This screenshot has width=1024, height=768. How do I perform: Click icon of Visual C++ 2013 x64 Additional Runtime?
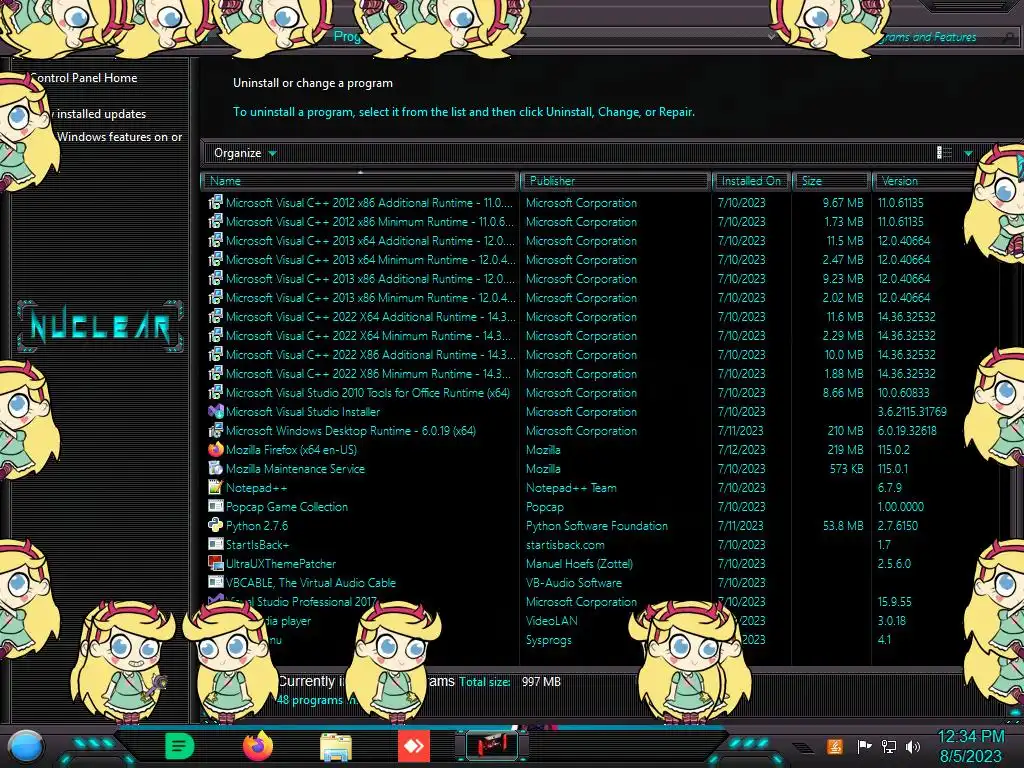(216, 240)
